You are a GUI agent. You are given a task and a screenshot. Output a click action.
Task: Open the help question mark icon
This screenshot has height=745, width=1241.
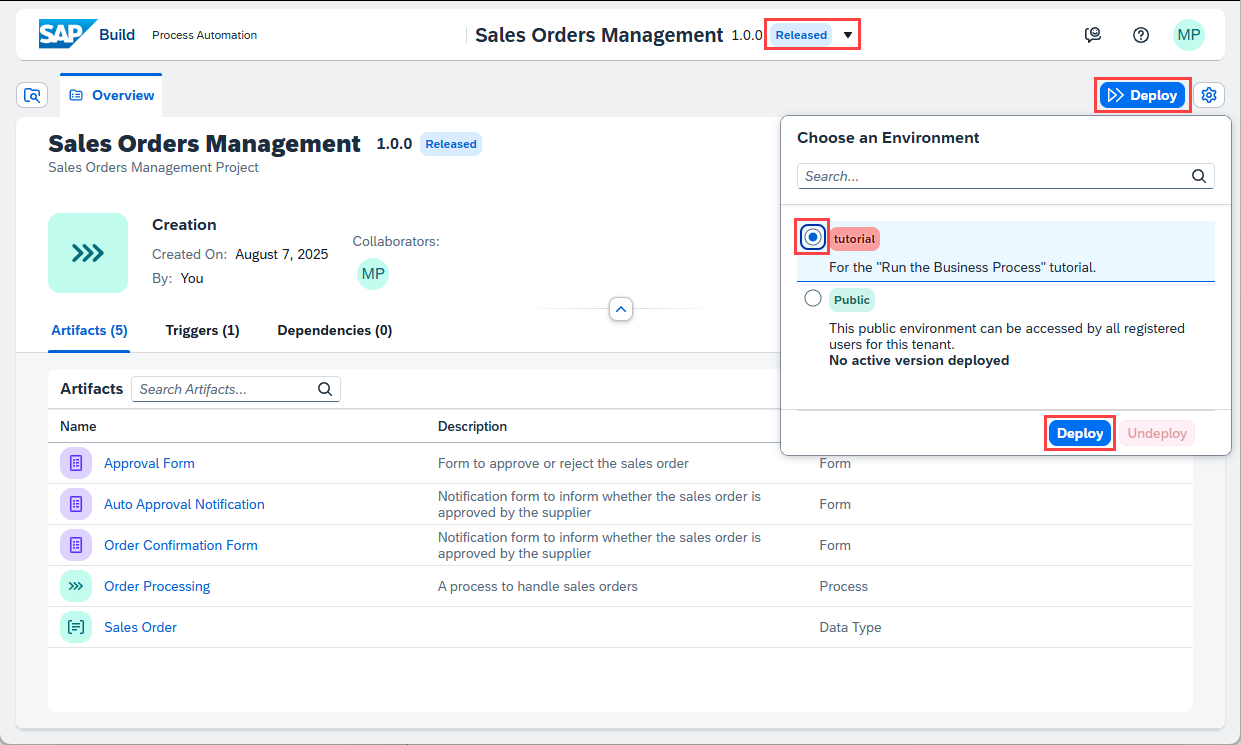point(1141,35)
